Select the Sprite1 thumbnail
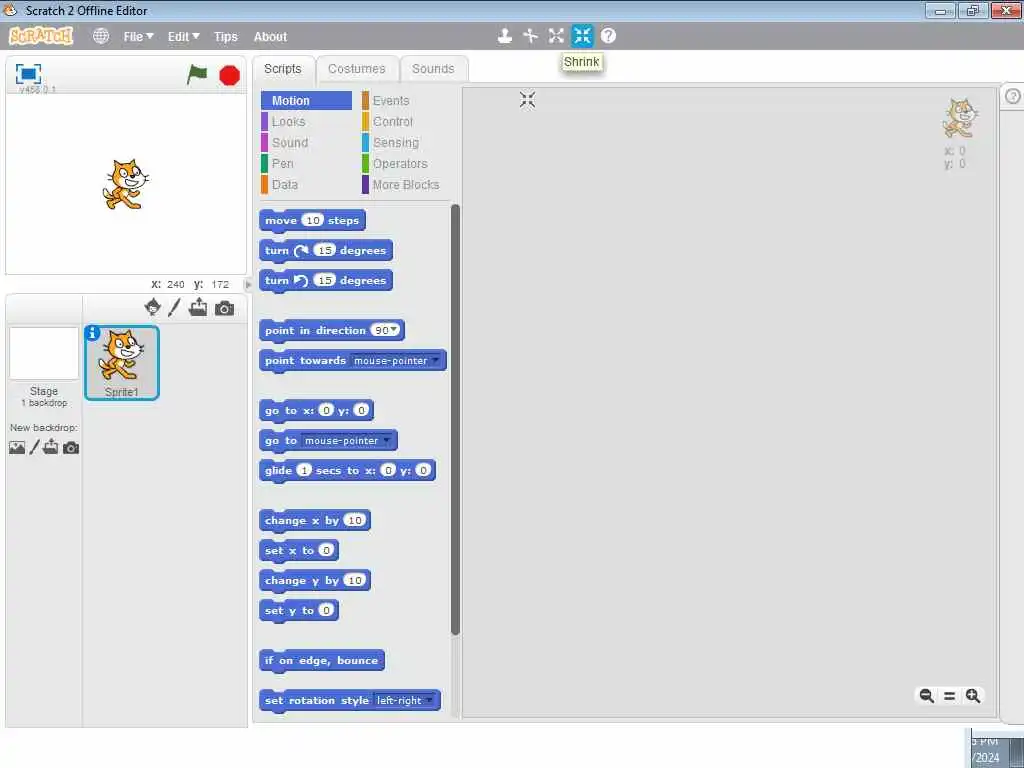The width and height of the screenshot is (1024, 768). coord(121,362)
